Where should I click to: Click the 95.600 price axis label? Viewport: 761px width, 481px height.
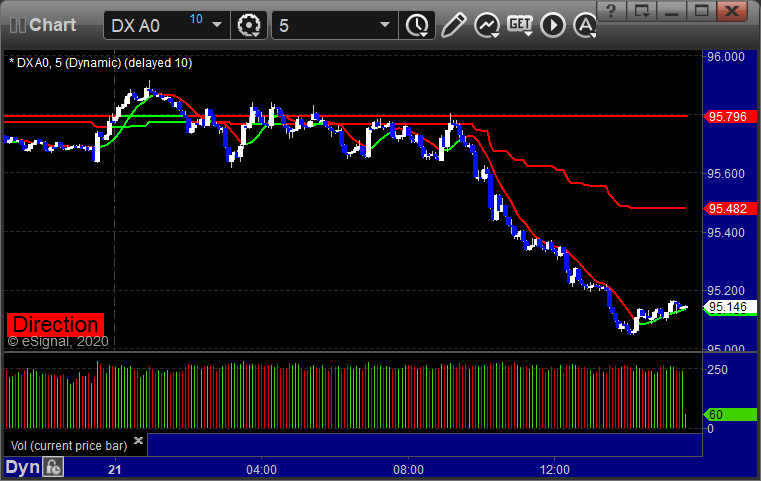click(726, 174)
